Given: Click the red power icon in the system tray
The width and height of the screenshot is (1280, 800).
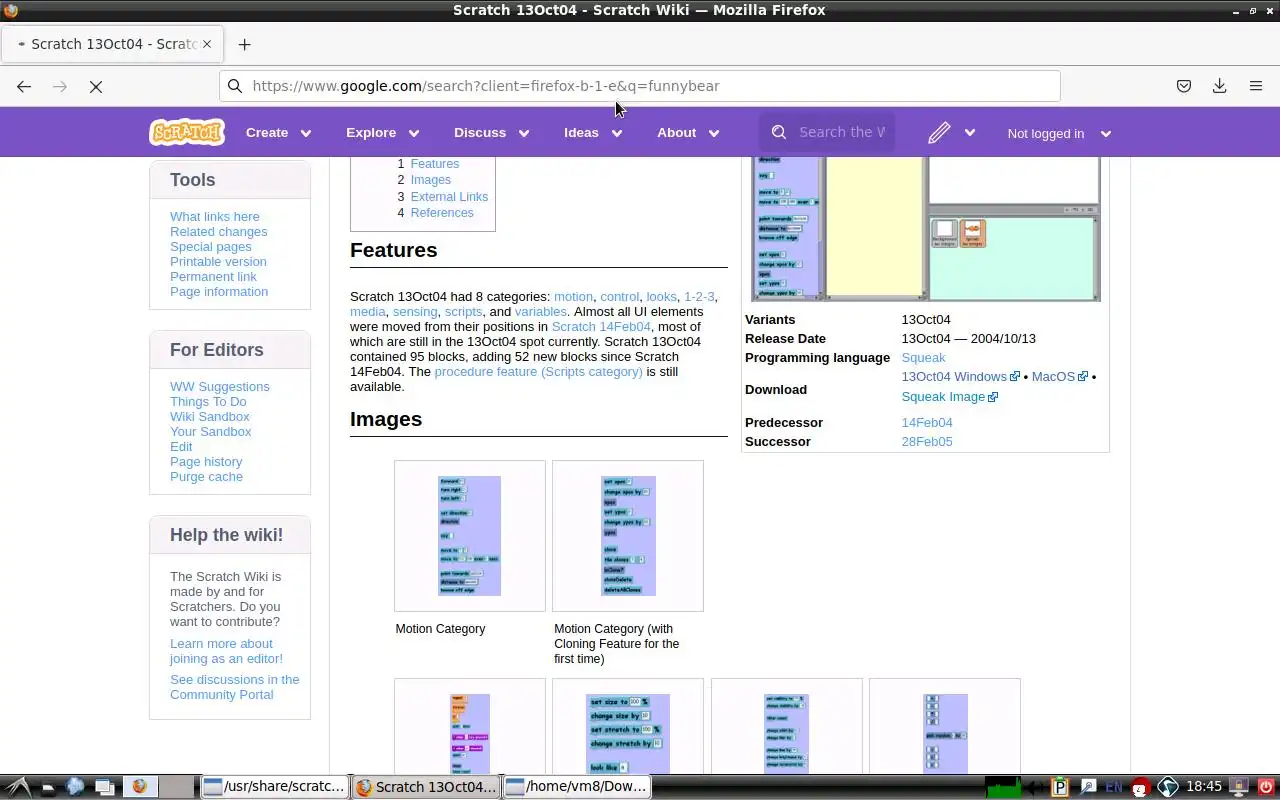Looking at the screenshot, I should pos(1266,787).
